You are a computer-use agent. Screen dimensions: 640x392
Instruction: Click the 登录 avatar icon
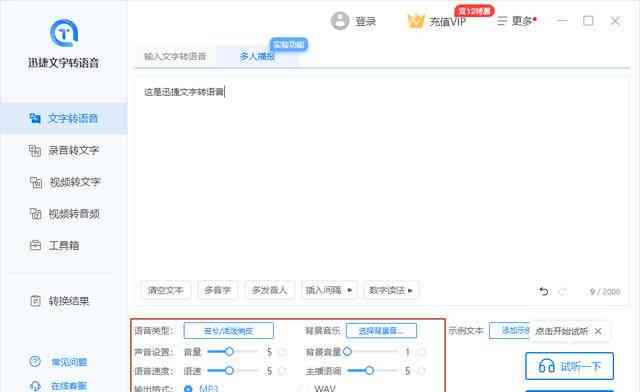(340, 21)
